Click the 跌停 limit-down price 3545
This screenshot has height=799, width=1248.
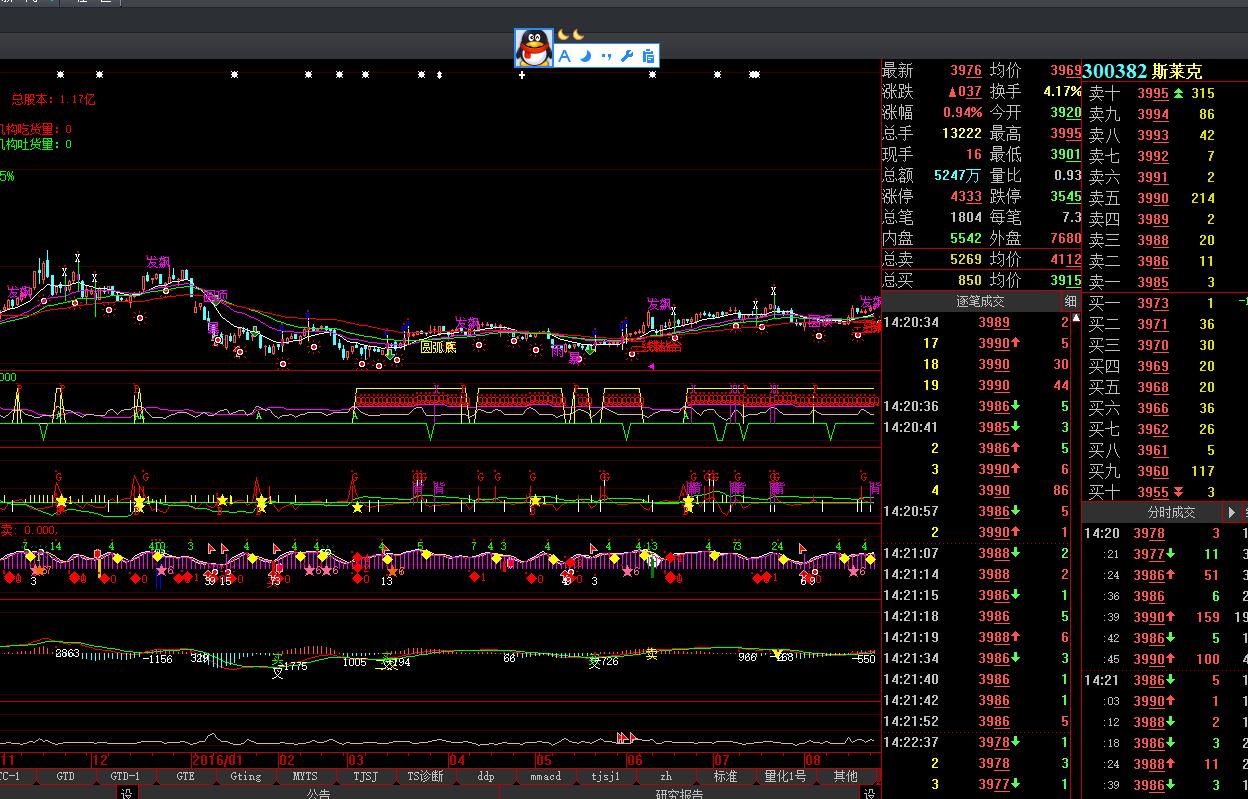click(x=1065, y=196)
